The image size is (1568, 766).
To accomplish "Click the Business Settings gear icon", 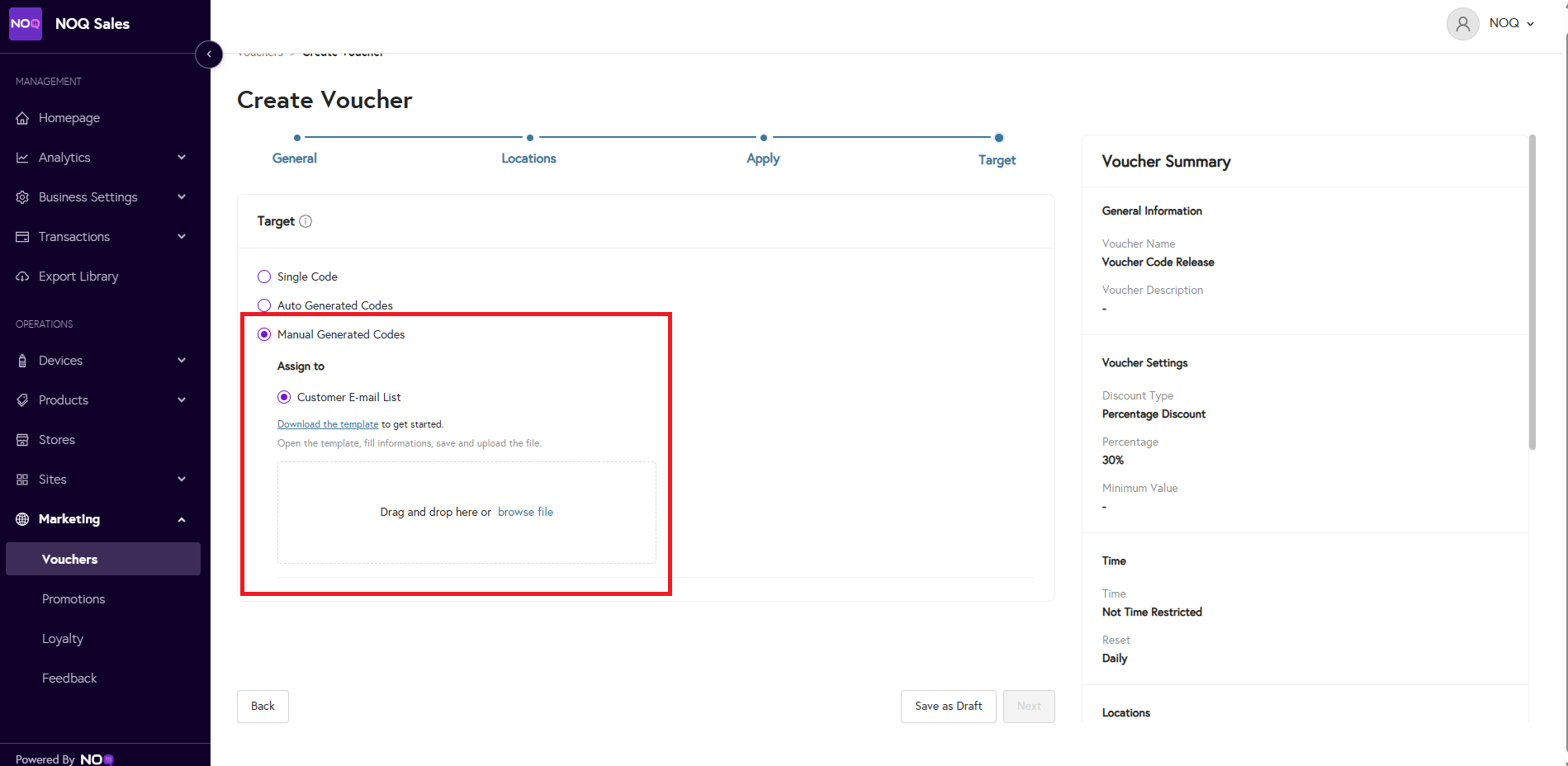I will coord(22,197).
